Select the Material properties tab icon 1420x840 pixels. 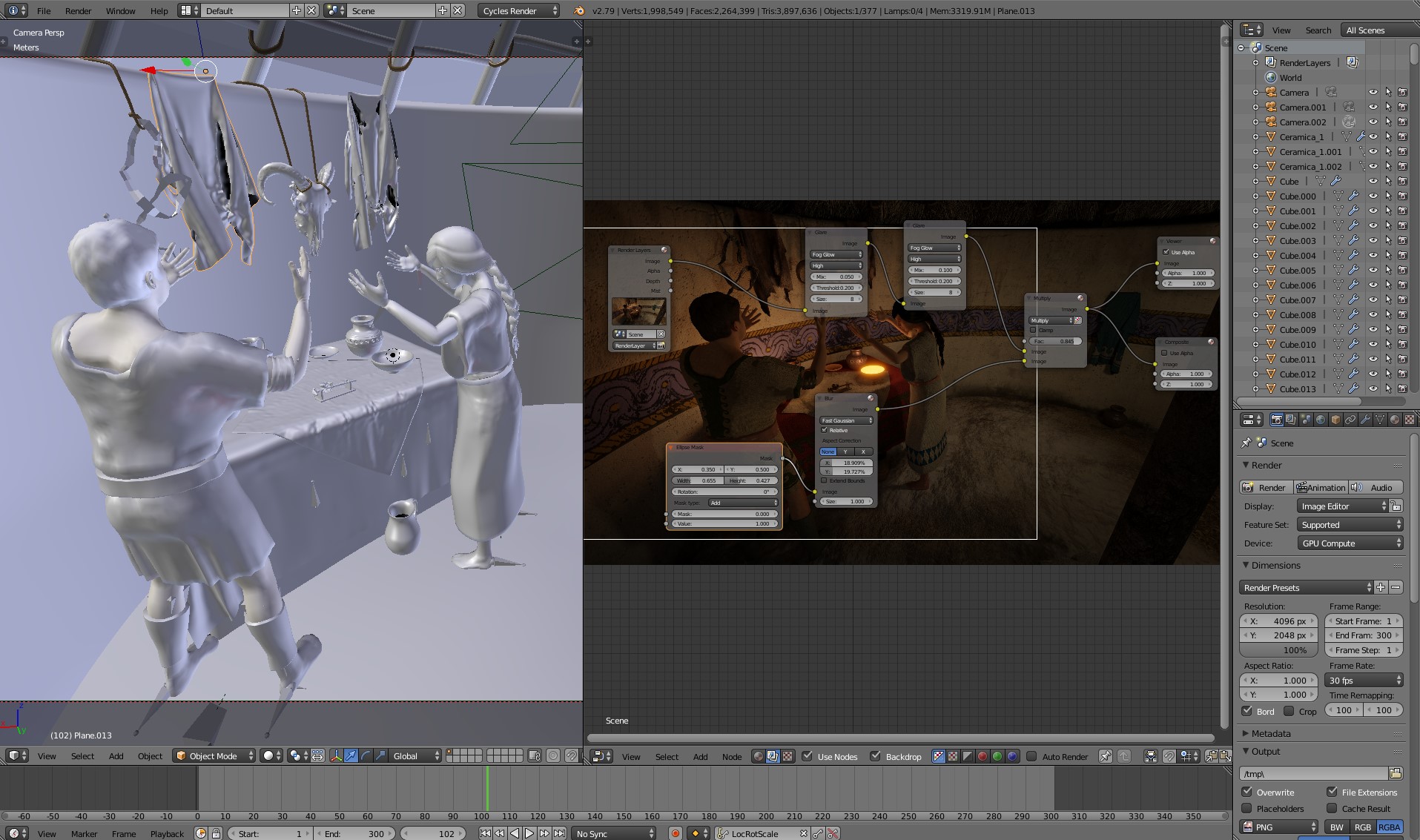click(1394, 420)
